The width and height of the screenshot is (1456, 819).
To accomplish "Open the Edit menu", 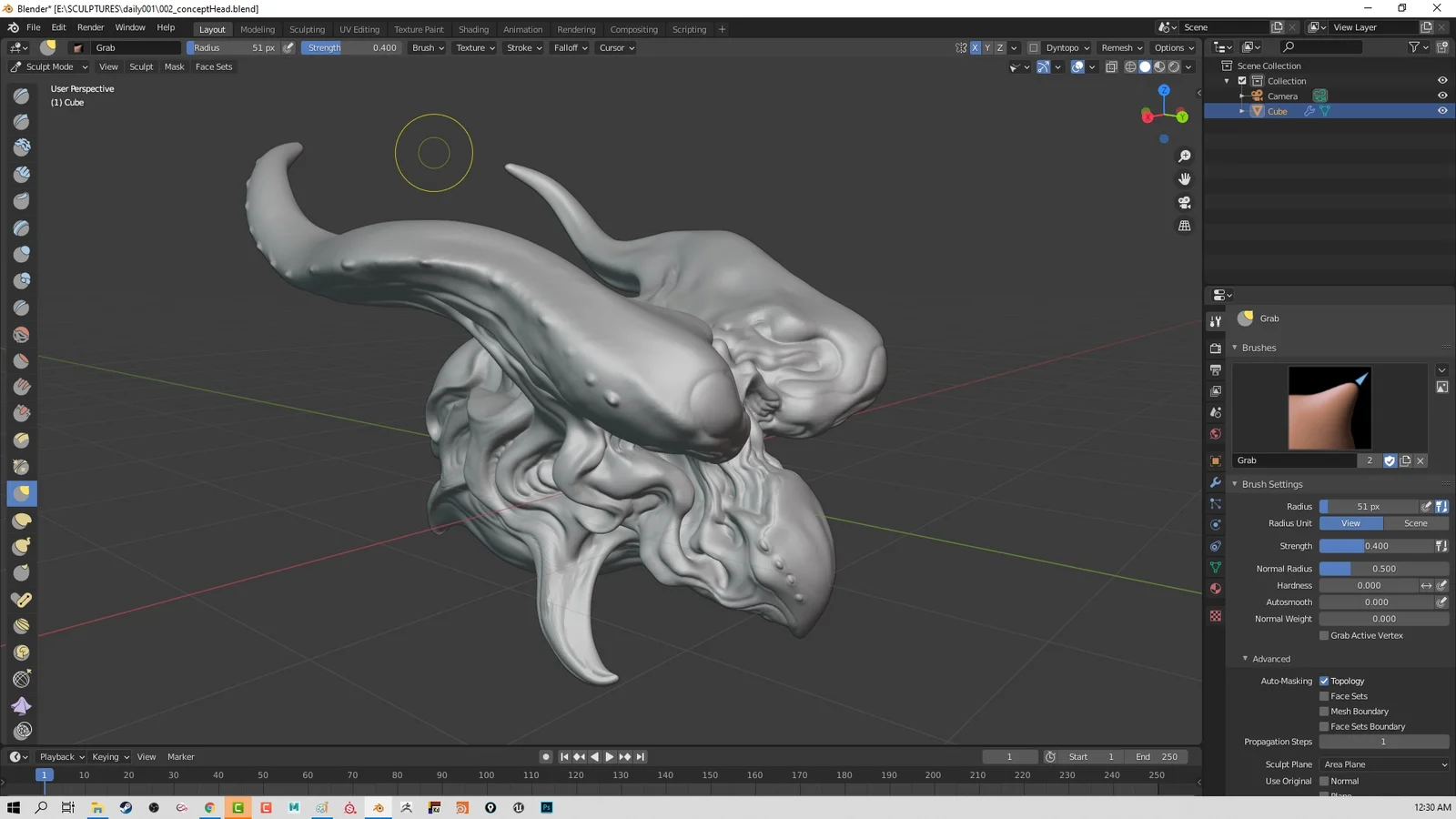I will tap(58, 26).
